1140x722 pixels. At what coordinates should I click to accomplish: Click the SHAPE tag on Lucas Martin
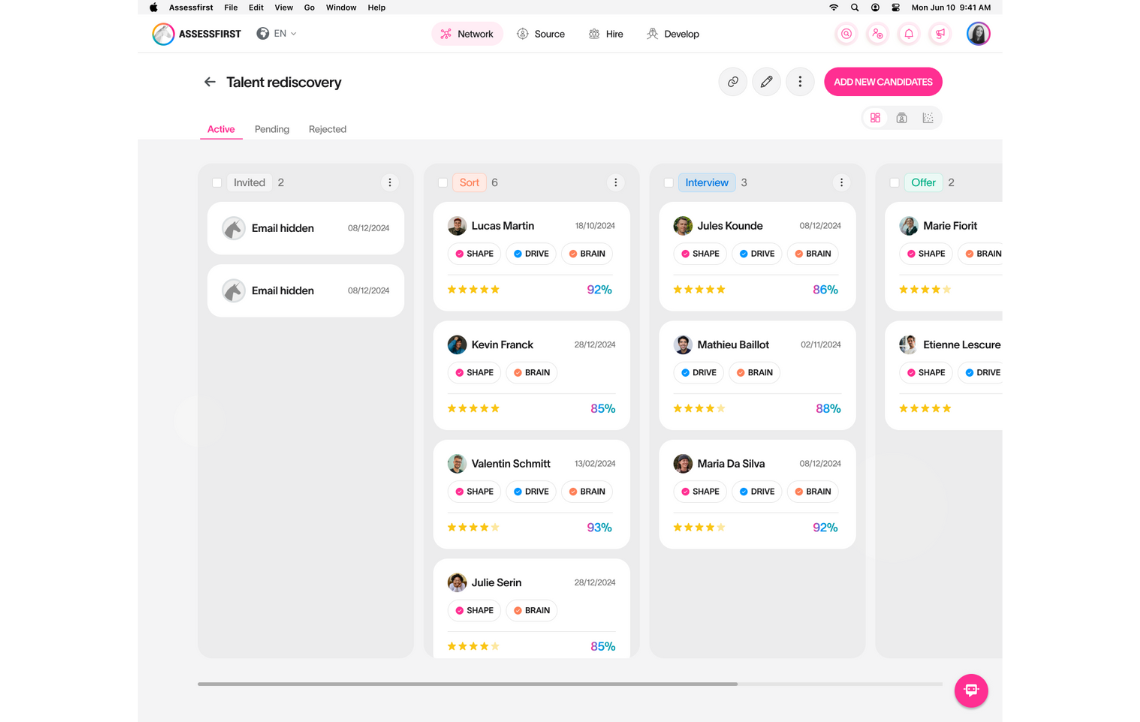(x=474, y=254)
